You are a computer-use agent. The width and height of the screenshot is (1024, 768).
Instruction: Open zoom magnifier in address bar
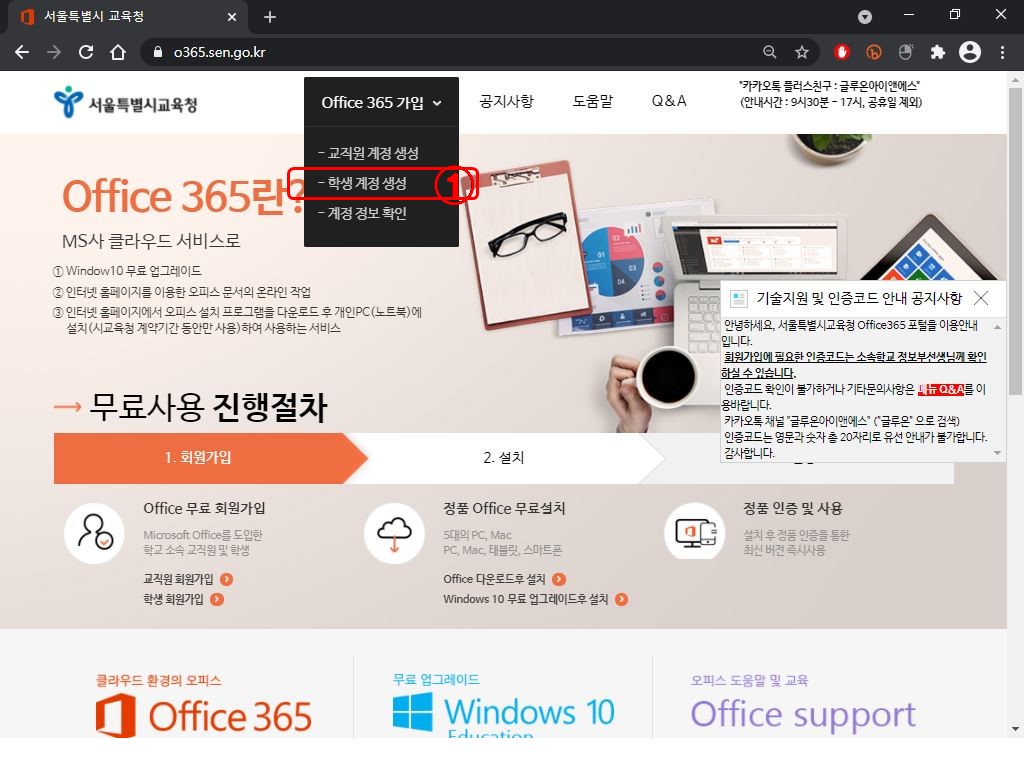770,52
